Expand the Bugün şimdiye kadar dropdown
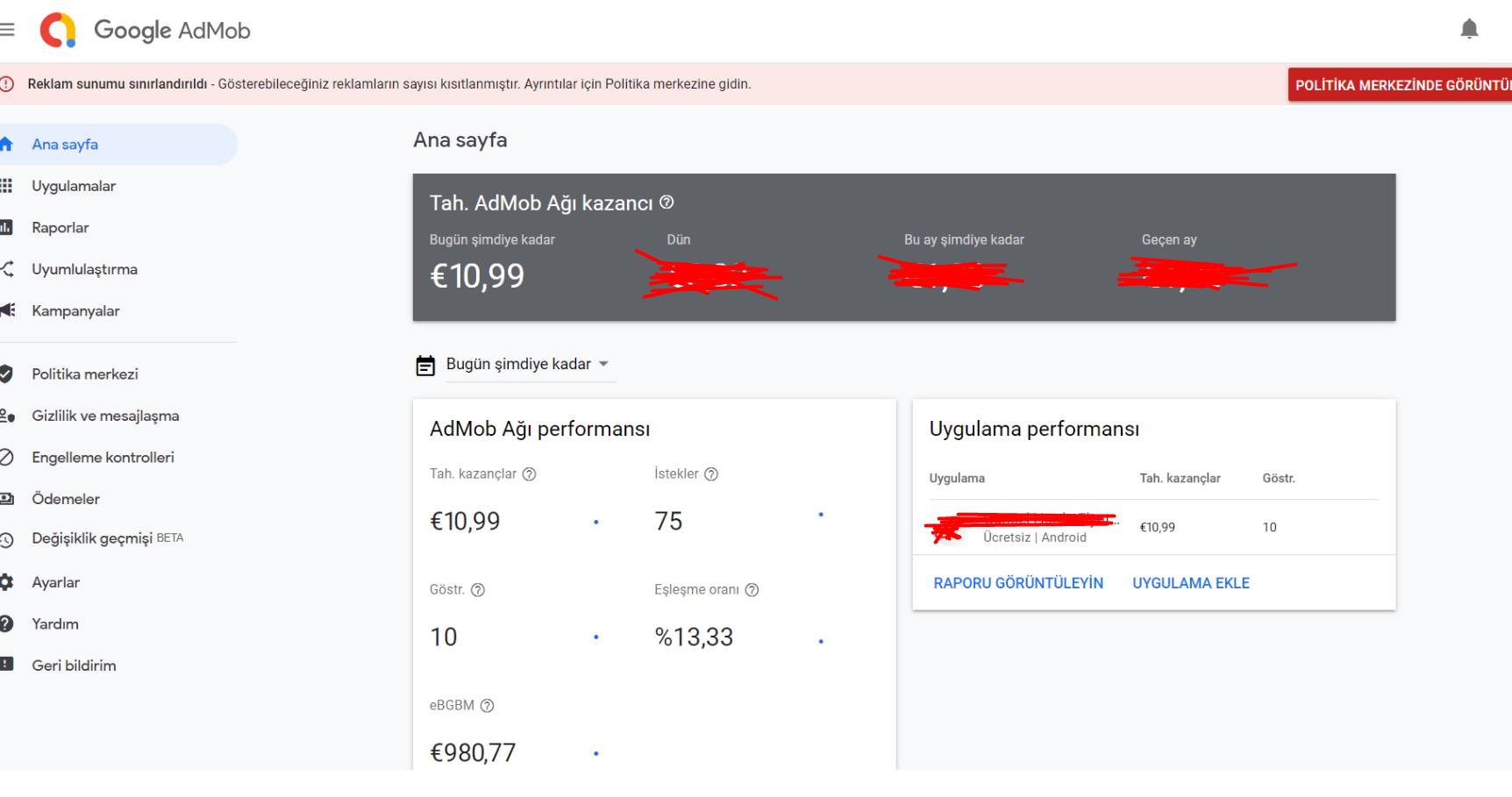Screen dimensions: 1512x797 [x=527, y=364]
